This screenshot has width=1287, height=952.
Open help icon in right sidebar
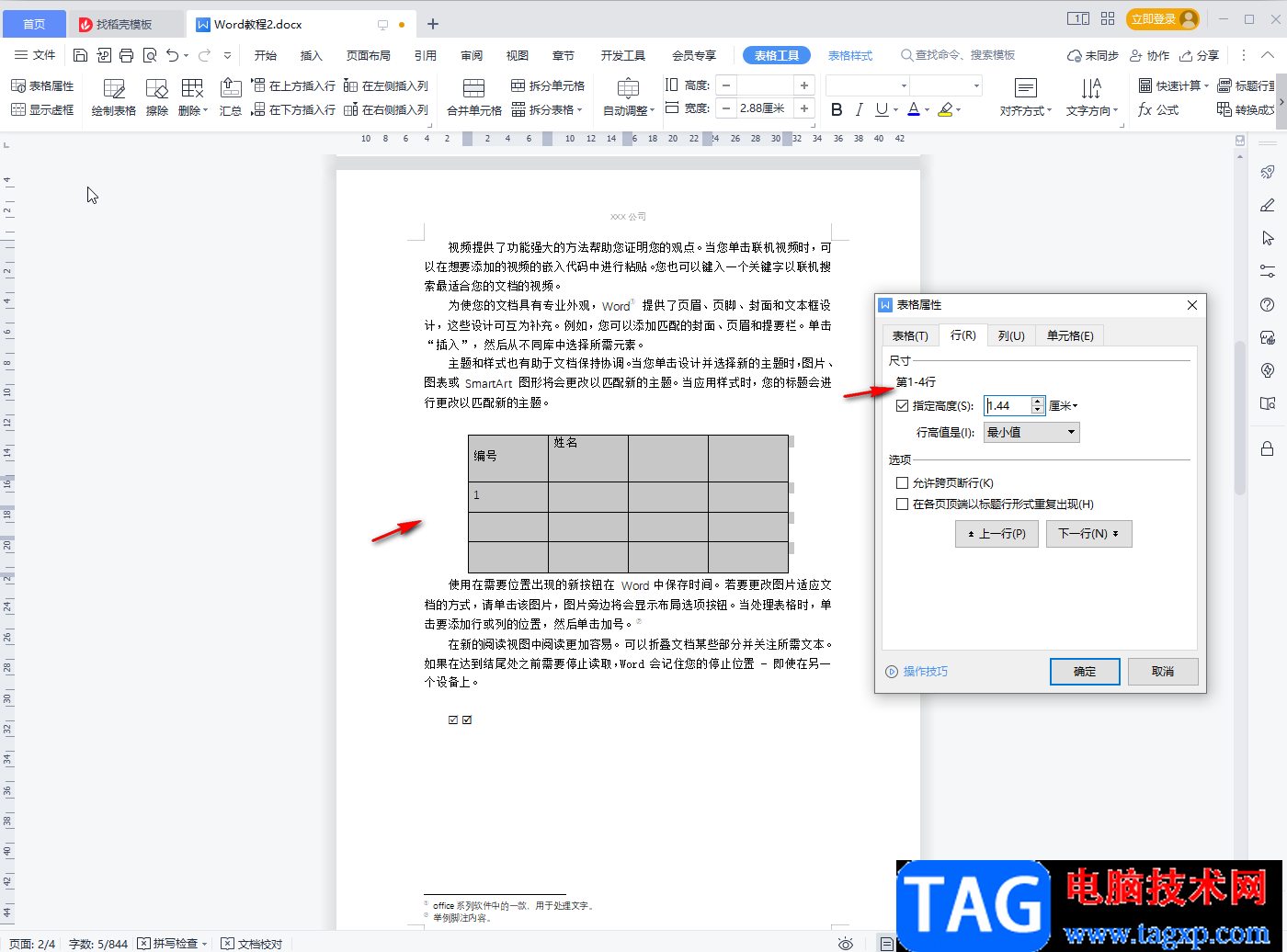click(x=1268, y=305)
